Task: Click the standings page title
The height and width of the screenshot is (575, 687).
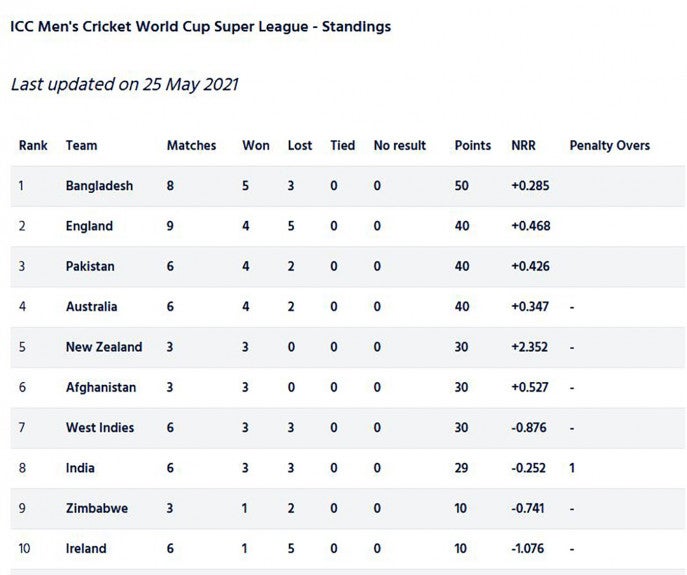Action: pos(201,27)
